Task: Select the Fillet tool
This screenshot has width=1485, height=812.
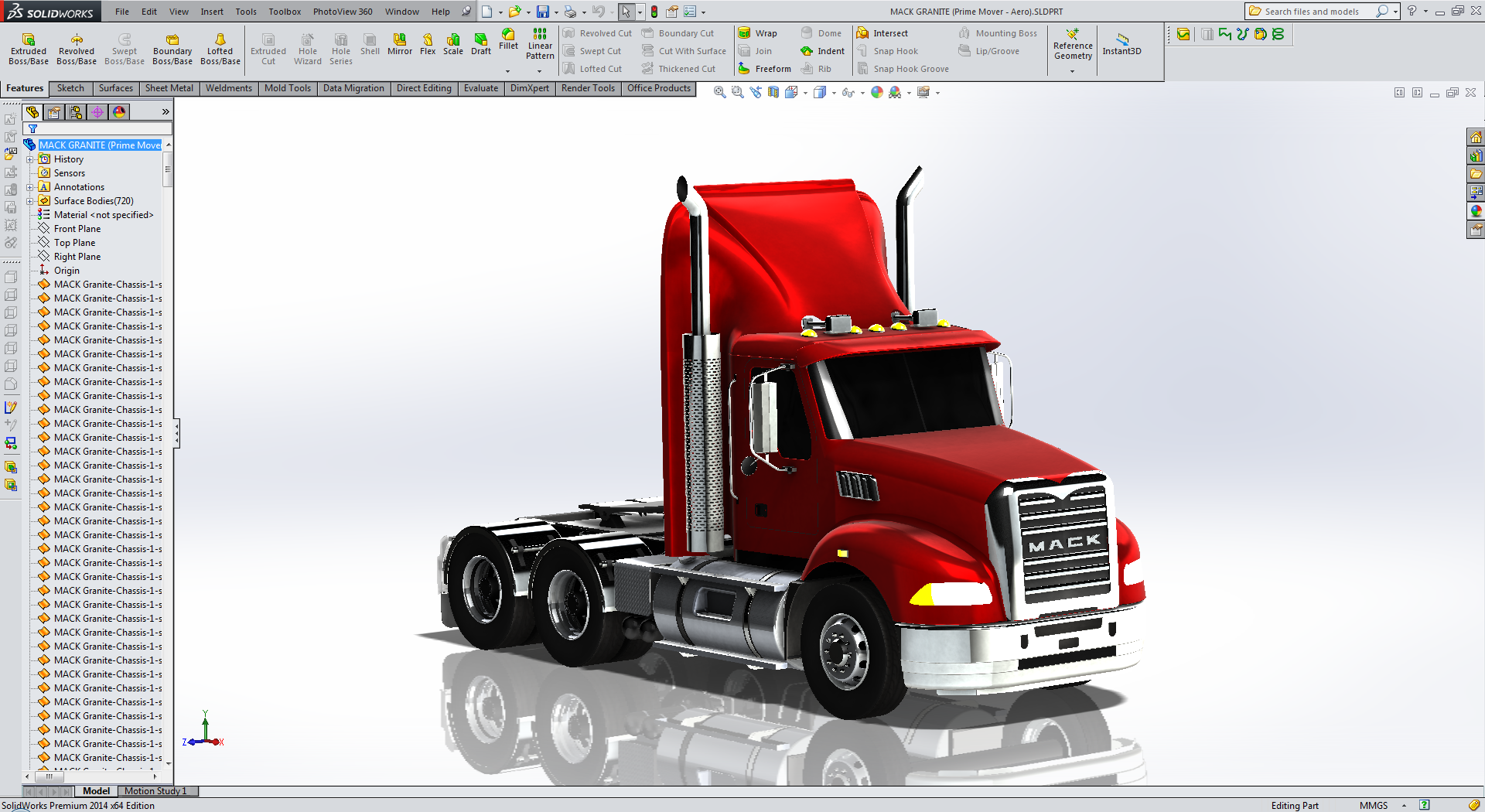Action: (508, 39)
